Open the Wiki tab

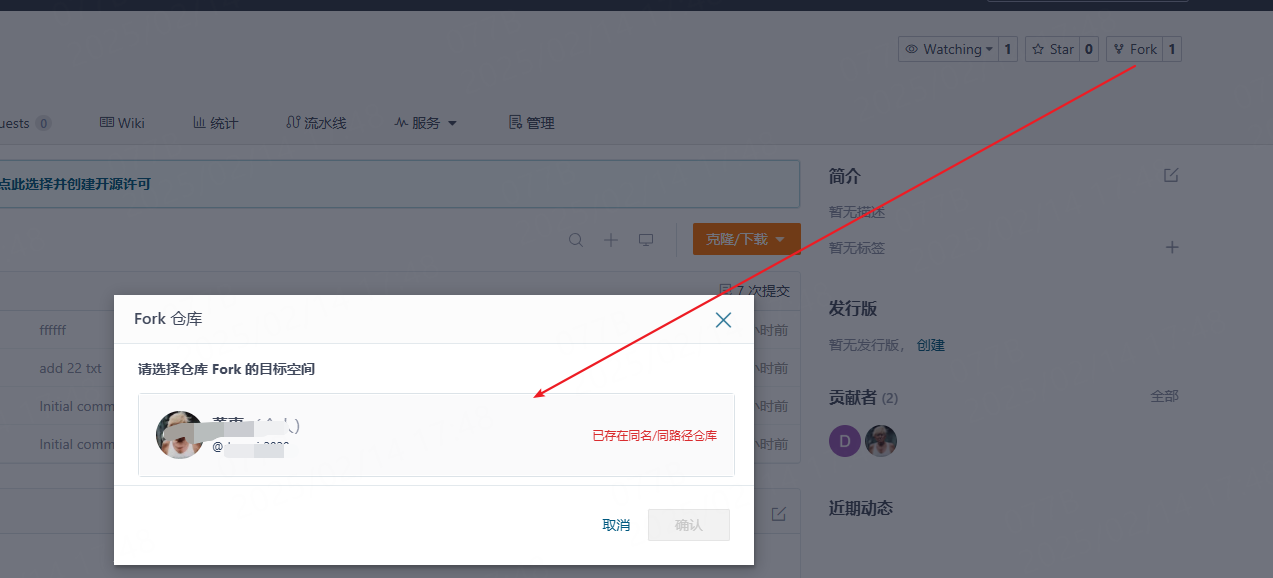(x=122, y=123)
